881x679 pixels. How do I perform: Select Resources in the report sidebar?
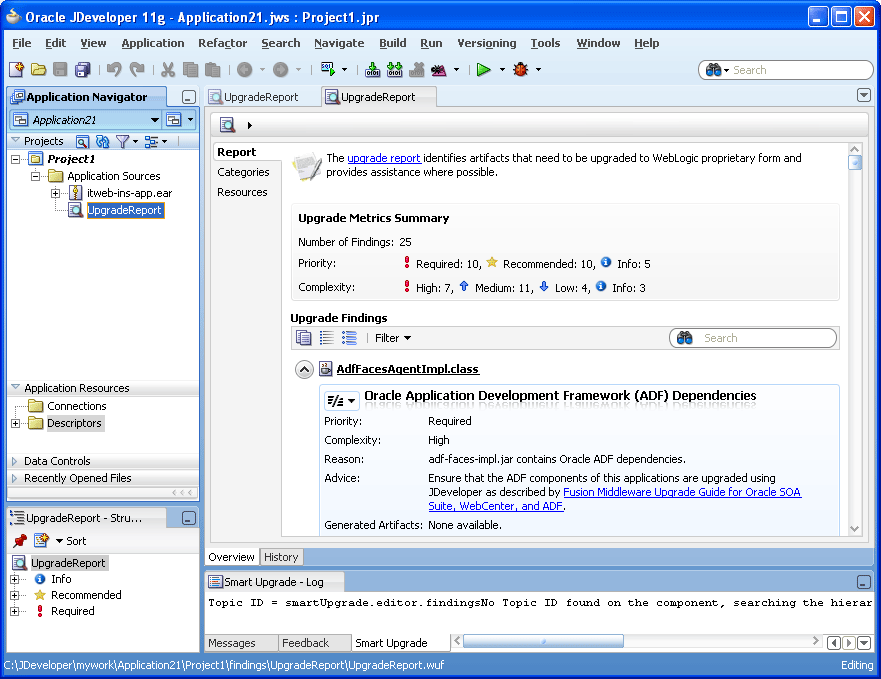click(242, 192)
